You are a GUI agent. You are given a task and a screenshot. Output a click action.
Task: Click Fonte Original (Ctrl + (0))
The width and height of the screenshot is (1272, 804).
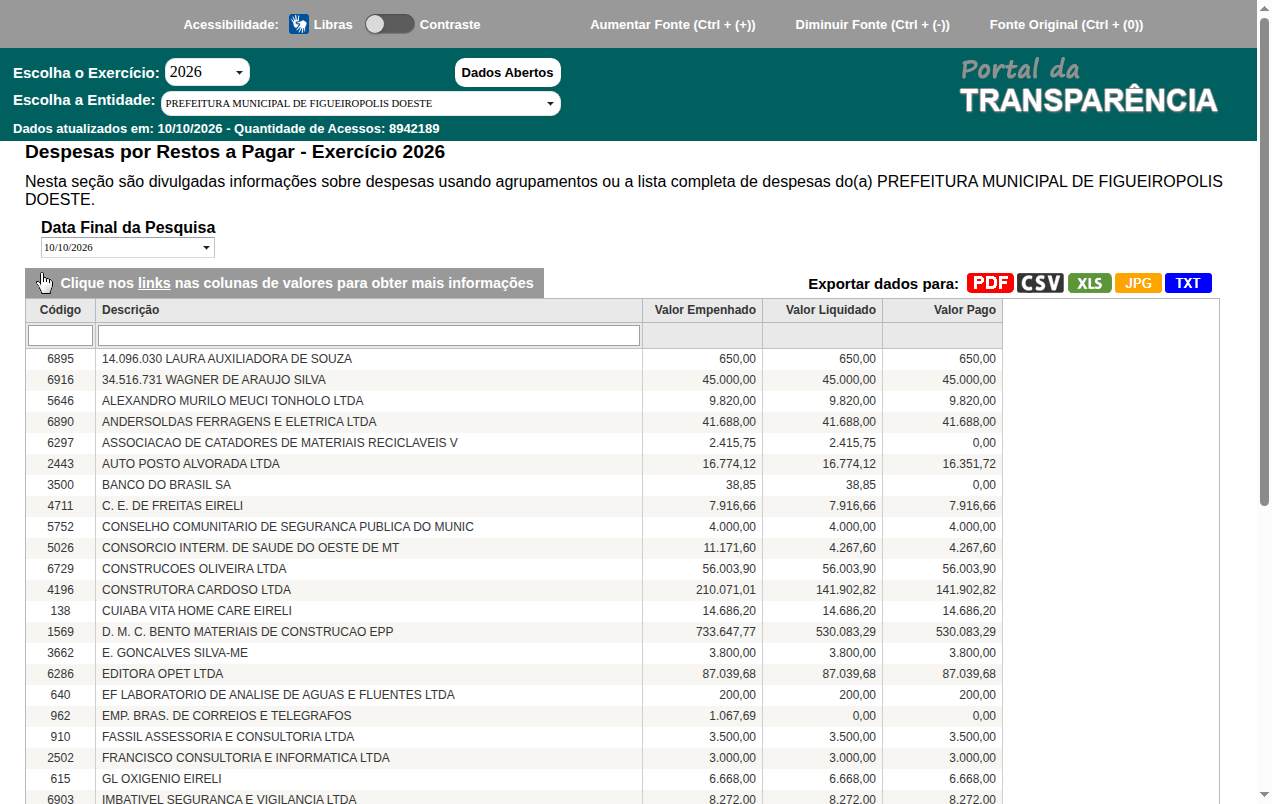pyautogui.click(x=1066, y=24)
